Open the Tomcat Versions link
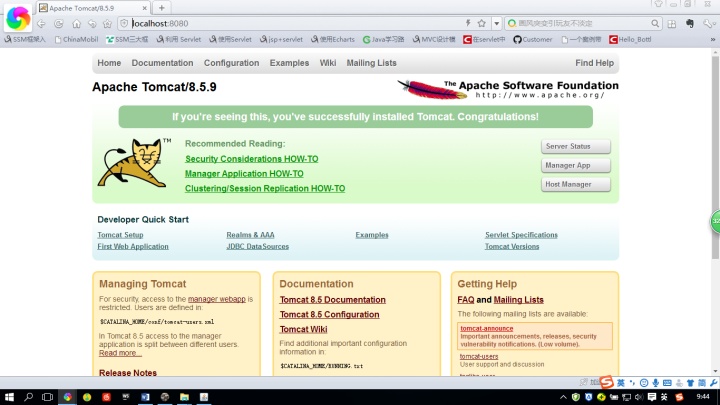Image resolution: width=720 pixels, height=405 pixels. click(x=512, y=246)
